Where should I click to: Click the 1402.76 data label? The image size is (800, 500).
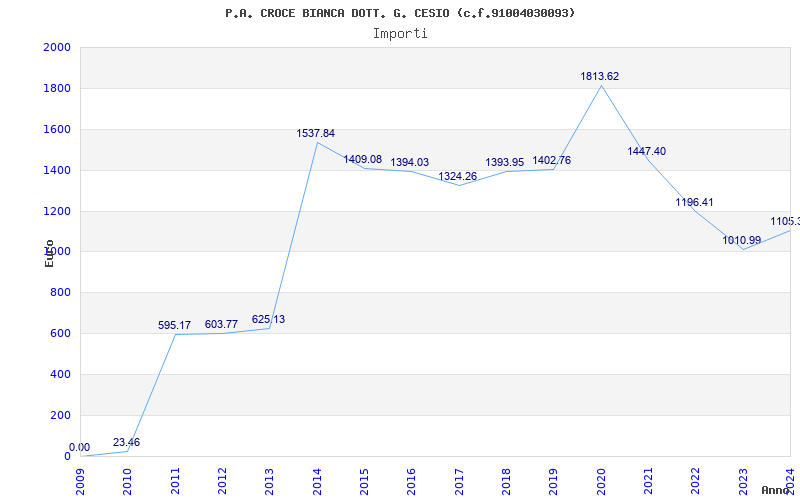coord(552,160)
